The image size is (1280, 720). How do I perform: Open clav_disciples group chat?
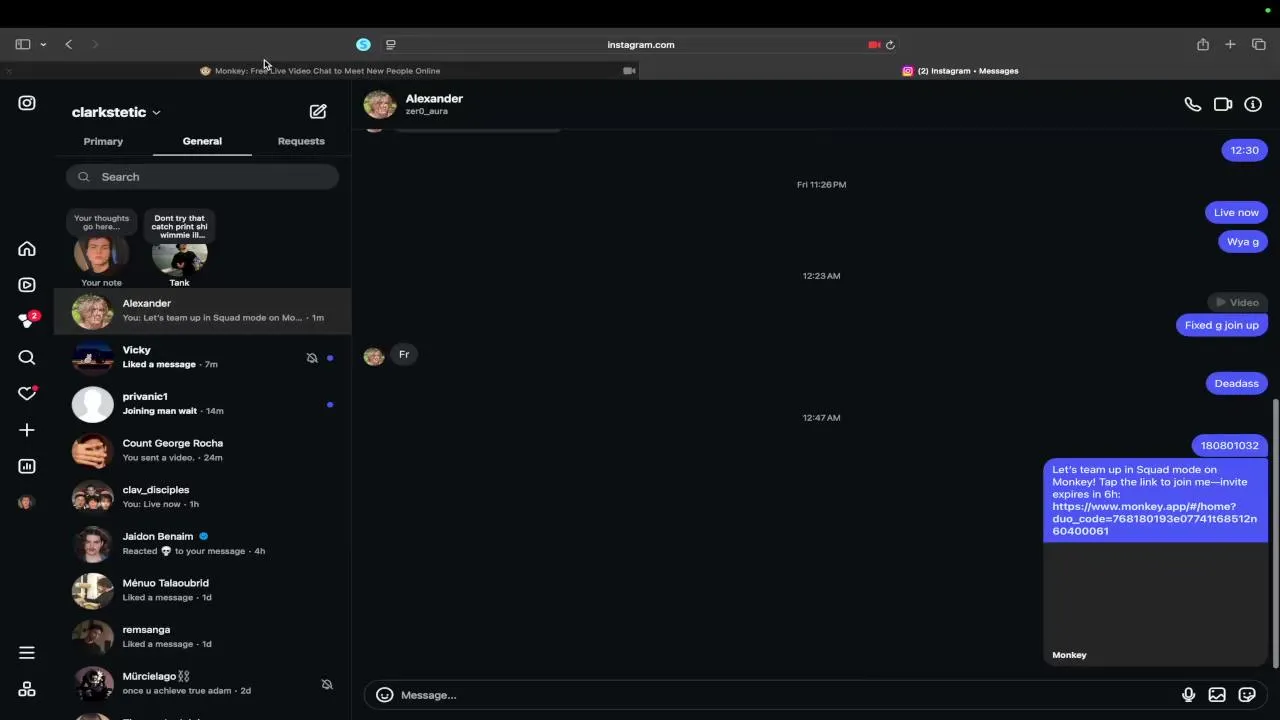pos(202,497)
